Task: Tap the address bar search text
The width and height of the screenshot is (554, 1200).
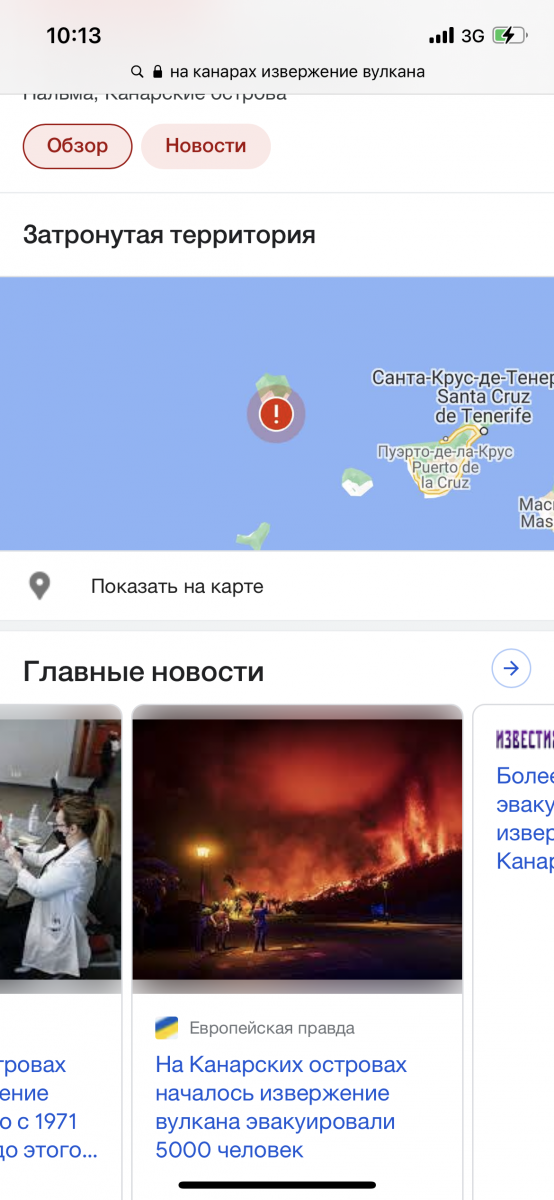Action: click(297, 72)
